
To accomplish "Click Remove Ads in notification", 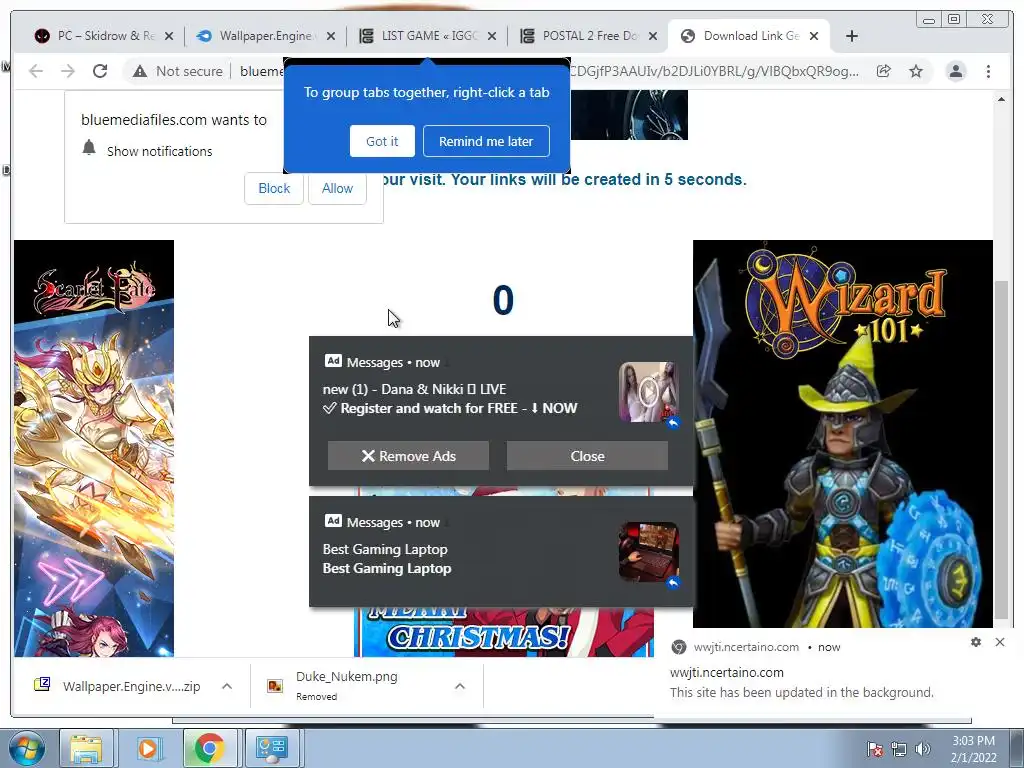I will coord(408,456).
